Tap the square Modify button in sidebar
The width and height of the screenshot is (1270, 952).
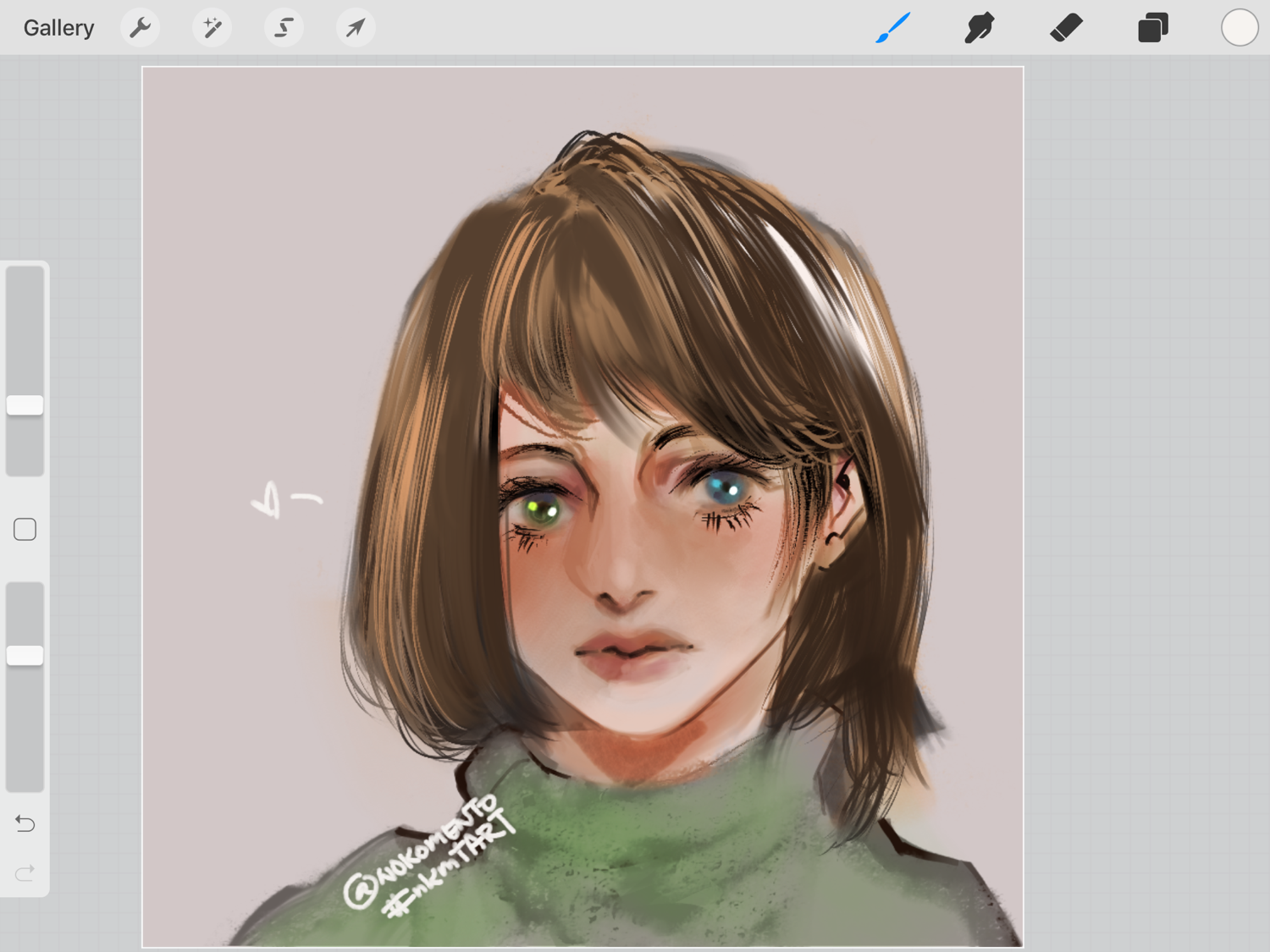pos(25,530)
